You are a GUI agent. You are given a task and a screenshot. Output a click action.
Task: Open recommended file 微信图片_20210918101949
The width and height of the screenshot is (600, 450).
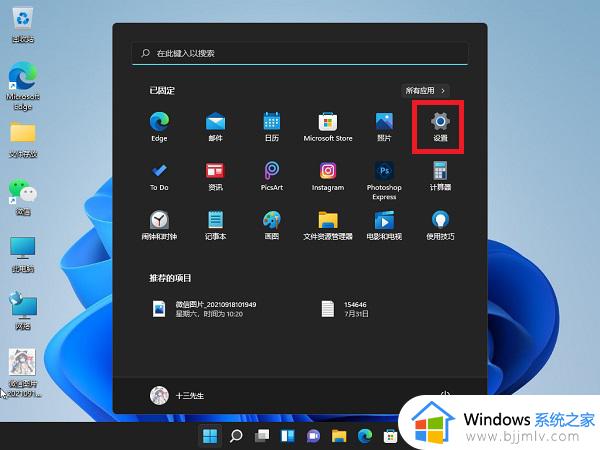[x=204, y=309]
